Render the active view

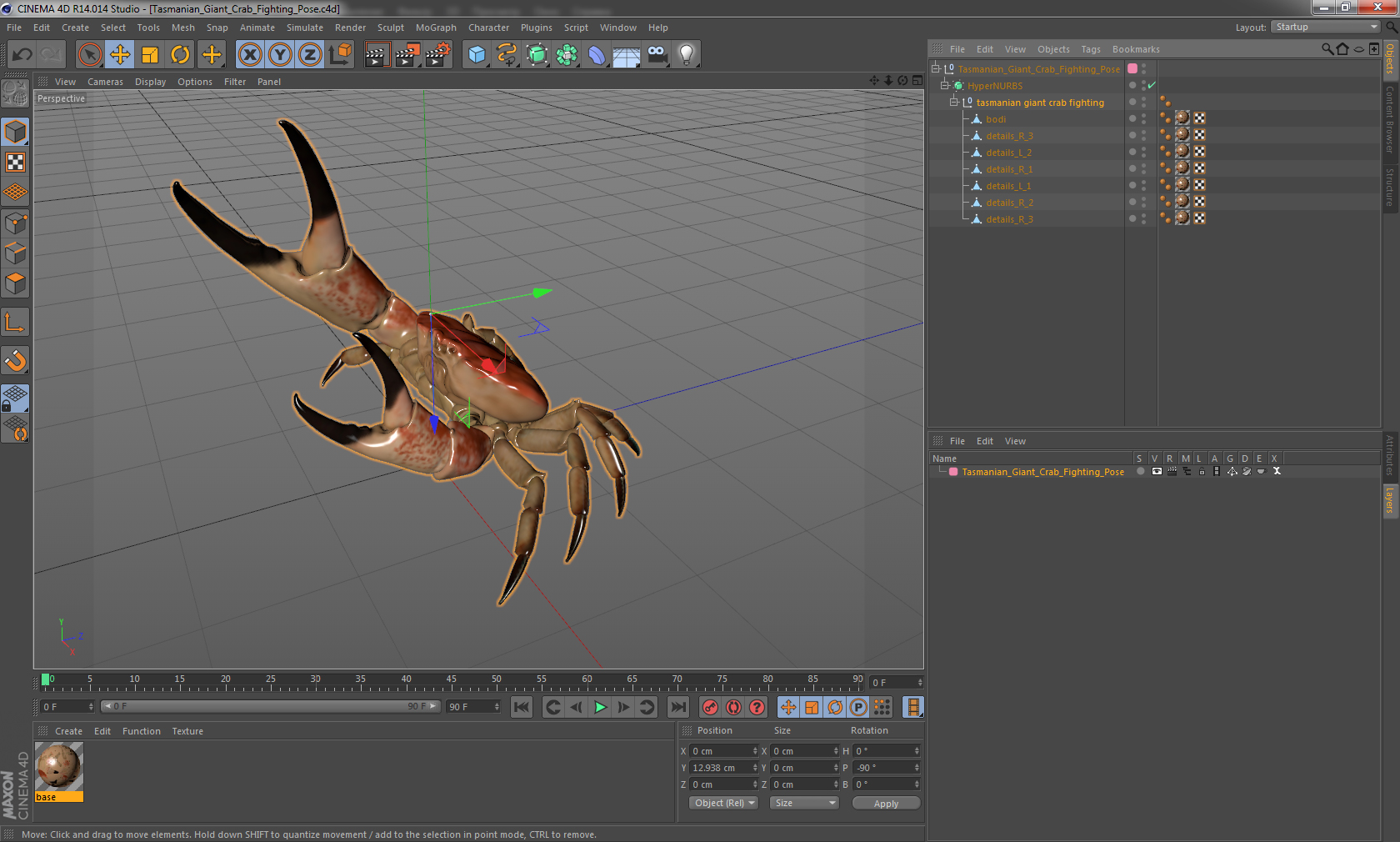pyautogui.click(x=377, y=55)
